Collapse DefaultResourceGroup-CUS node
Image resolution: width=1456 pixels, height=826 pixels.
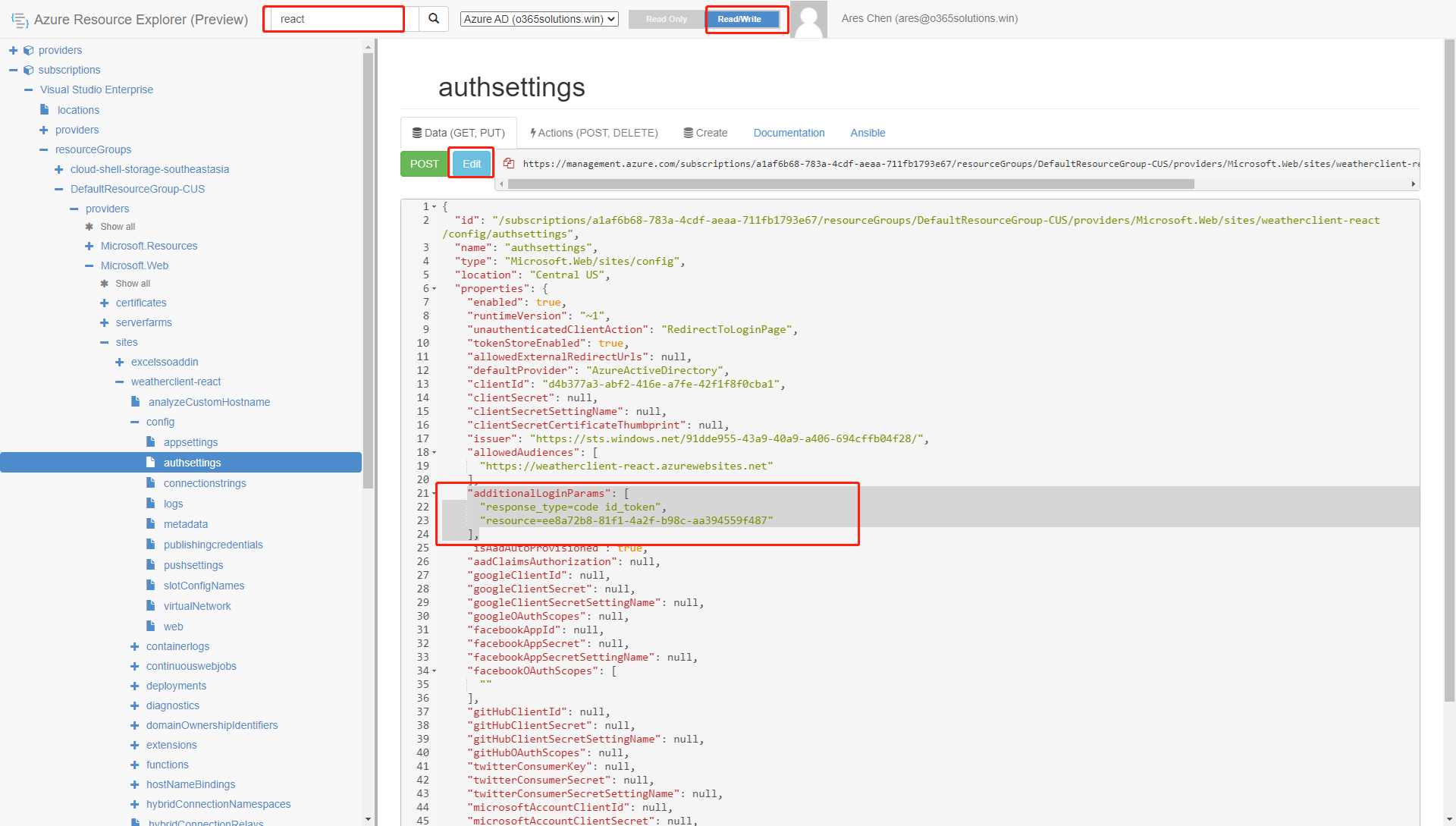coord(58,189)
